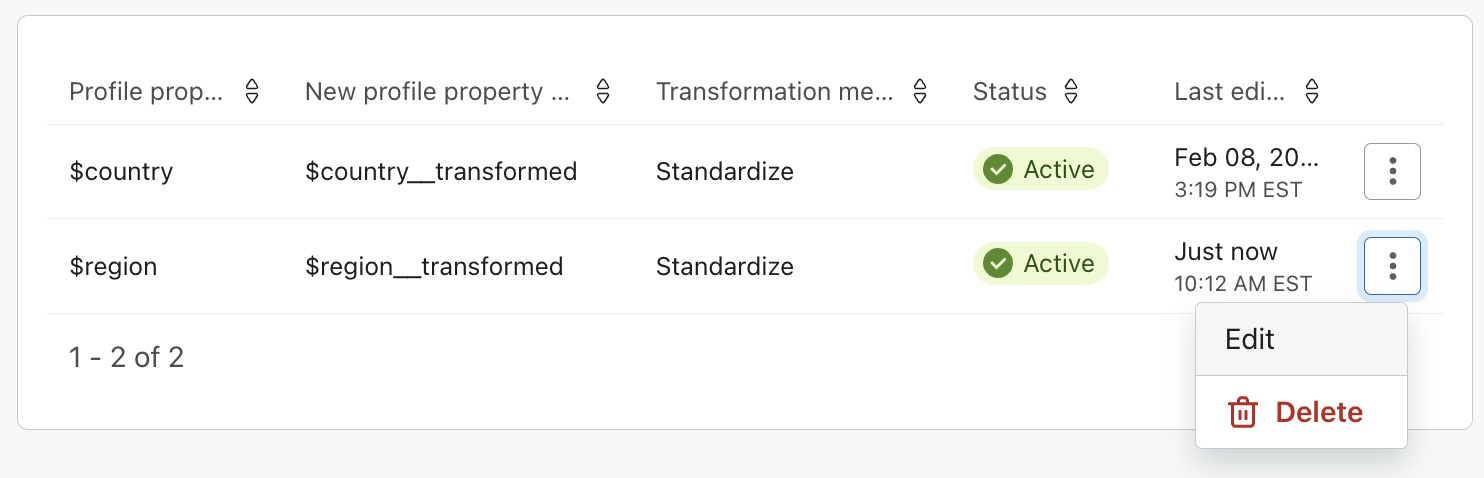Click Standardize in the $country row
This screenshot has width=1484, height=478.
click(x=724, y=171)
